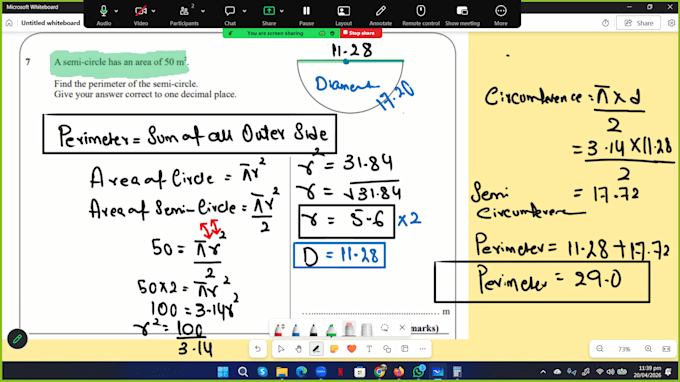Screen dimensions: 680x382
Task: Open Google Chrome from taskbar
Action: (x=379, y=372)
